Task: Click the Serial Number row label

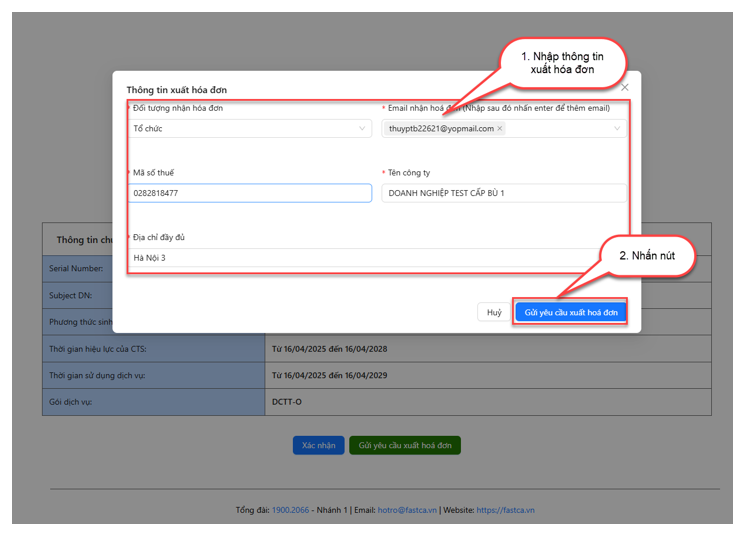Action: point(76,269)
